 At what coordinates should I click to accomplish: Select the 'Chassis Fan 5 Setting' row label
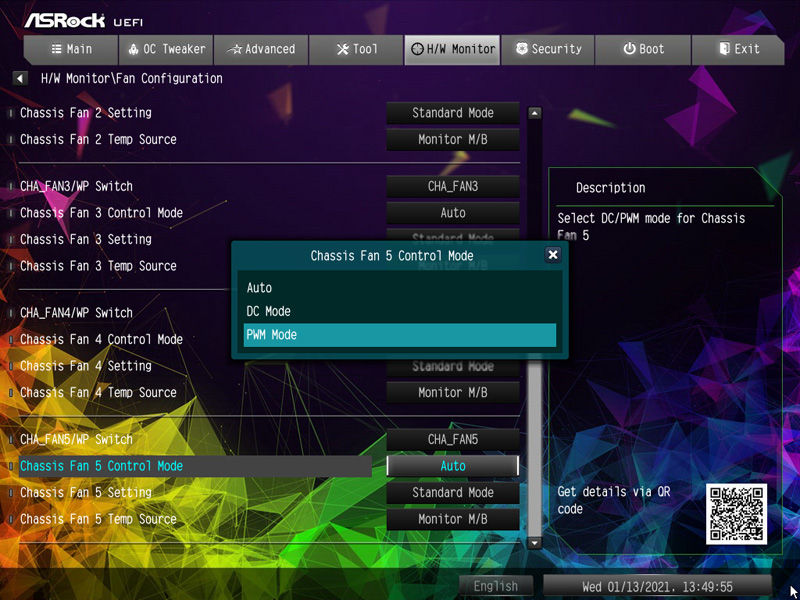[86, 492]
